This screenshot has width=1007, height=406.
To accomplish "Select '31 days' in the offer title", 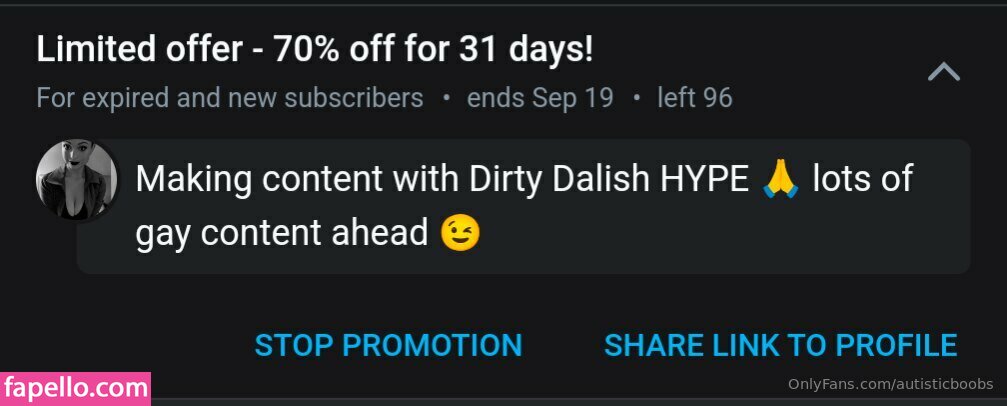I will (525, 49).
